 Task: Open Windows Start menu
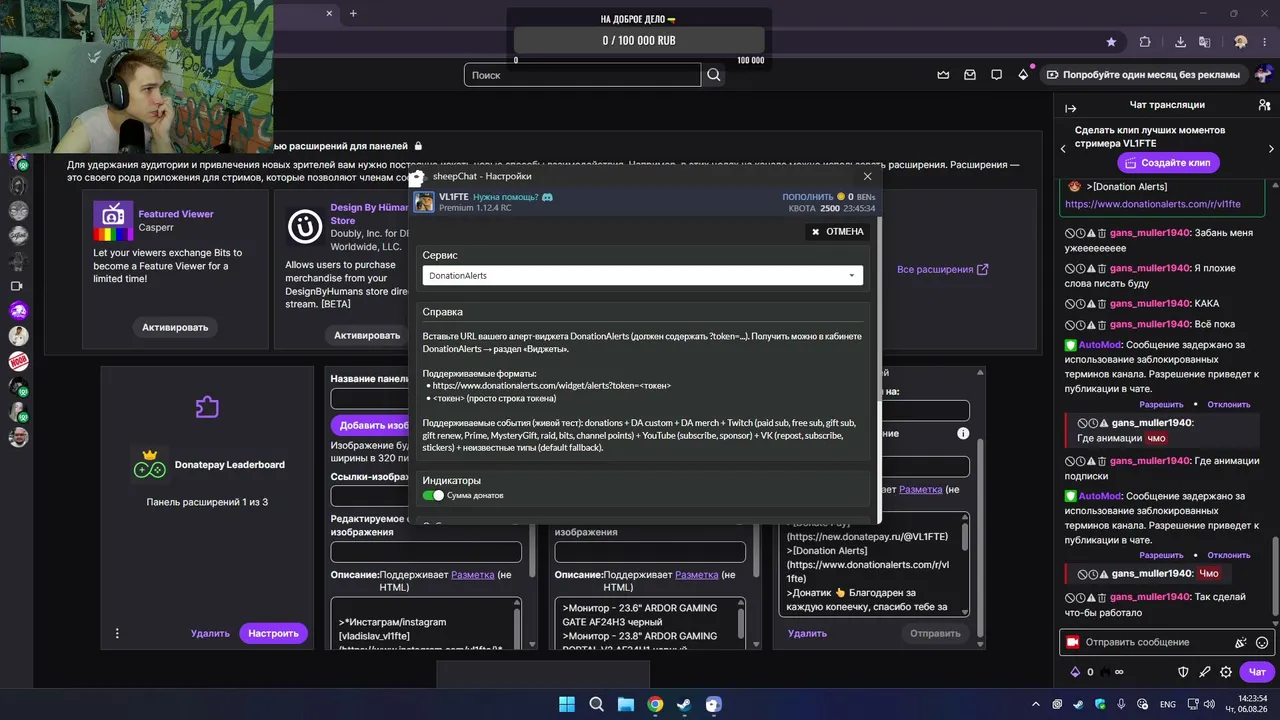click(567, 704)
